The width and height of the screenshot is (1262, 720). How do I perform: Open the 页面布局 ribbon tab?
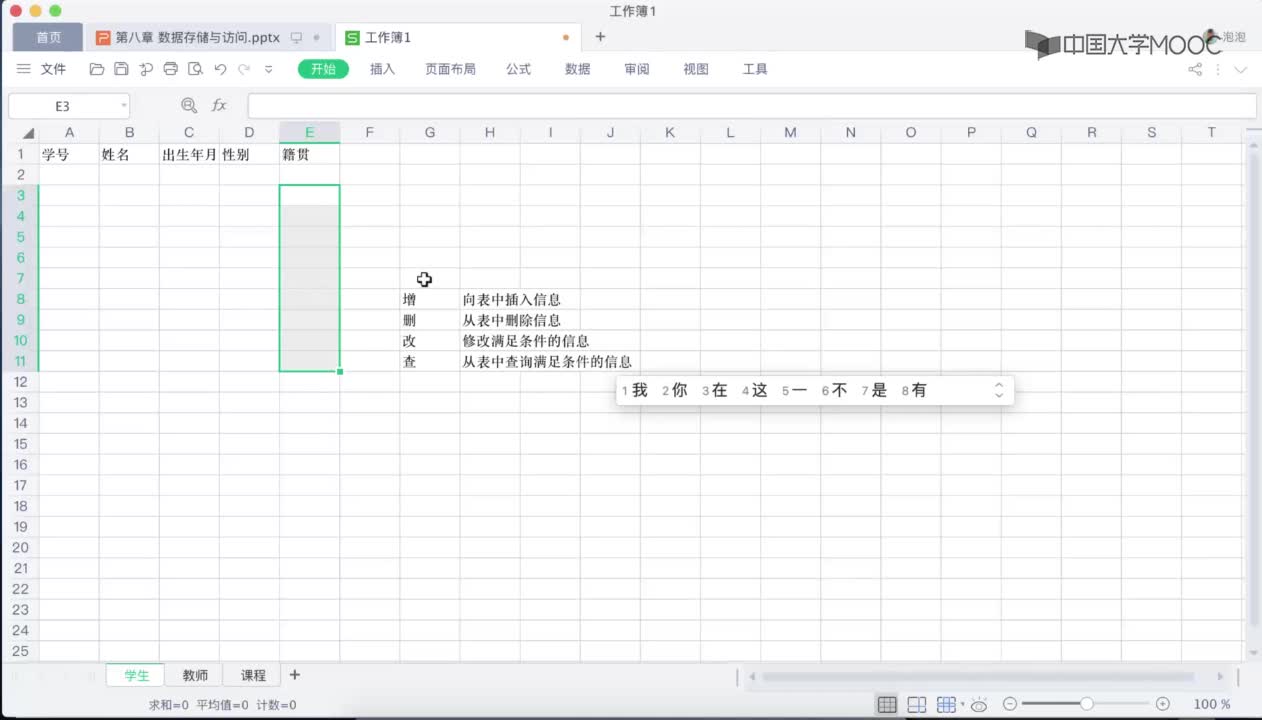click(450, 69)
